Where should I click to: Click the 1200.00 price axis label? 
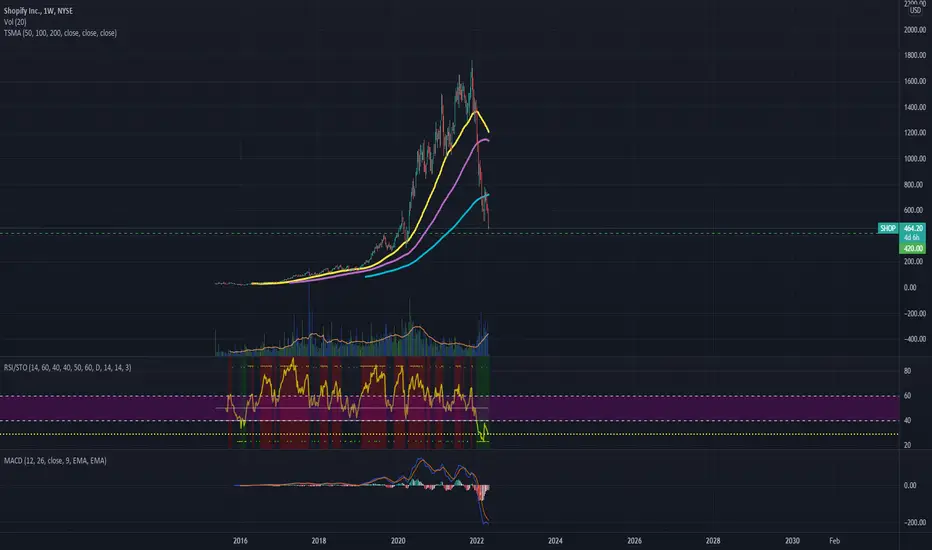[x=914, y=133]
